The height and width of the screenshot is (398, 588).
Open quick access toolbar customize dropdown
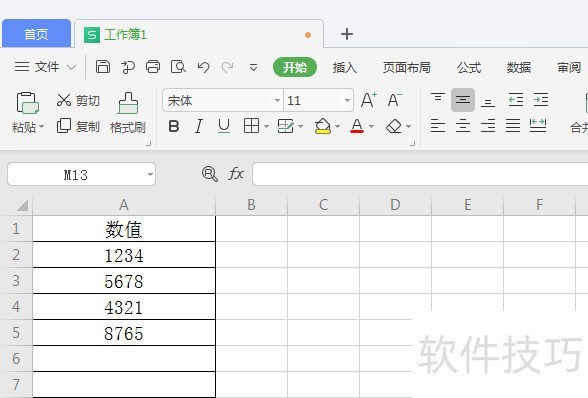coord(254,68)
